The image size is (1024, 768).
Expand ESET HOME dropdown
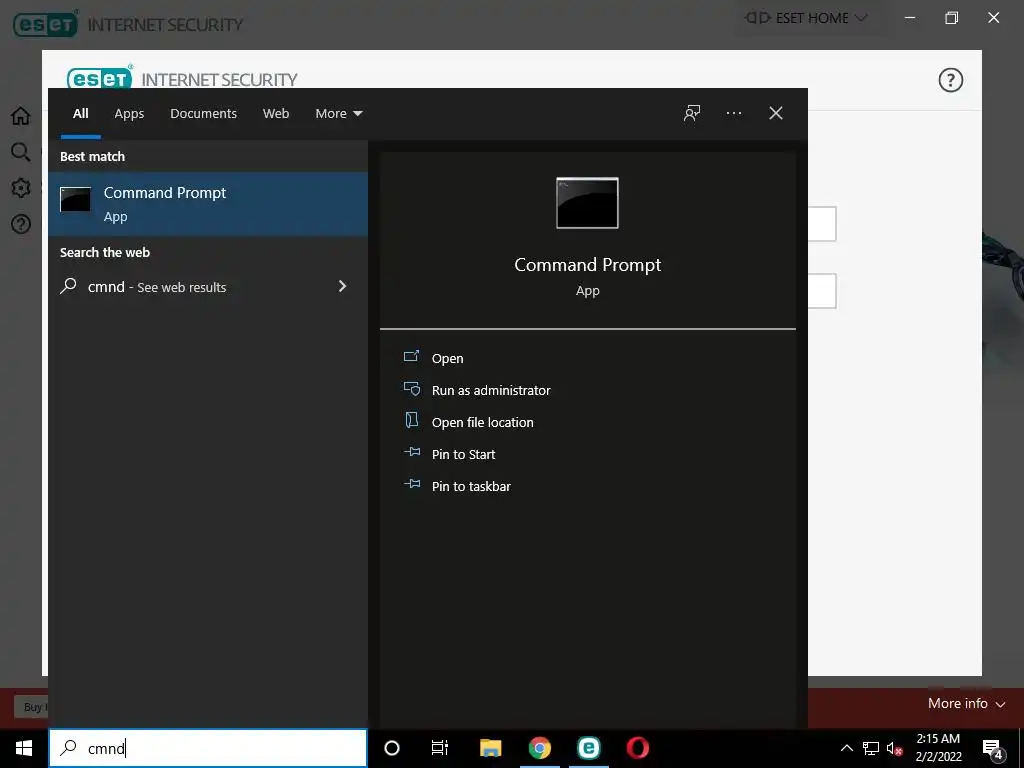click(806, 18)
